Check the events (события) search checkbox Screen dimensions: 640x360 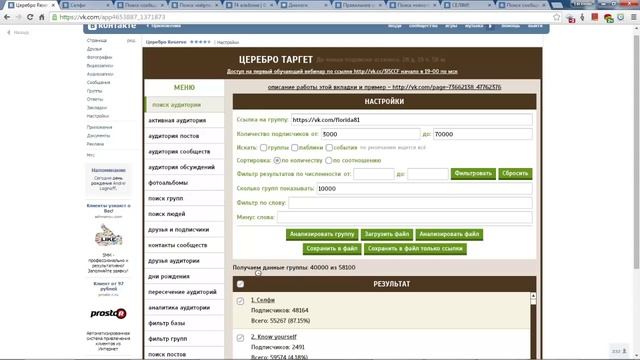click(329, 147)
